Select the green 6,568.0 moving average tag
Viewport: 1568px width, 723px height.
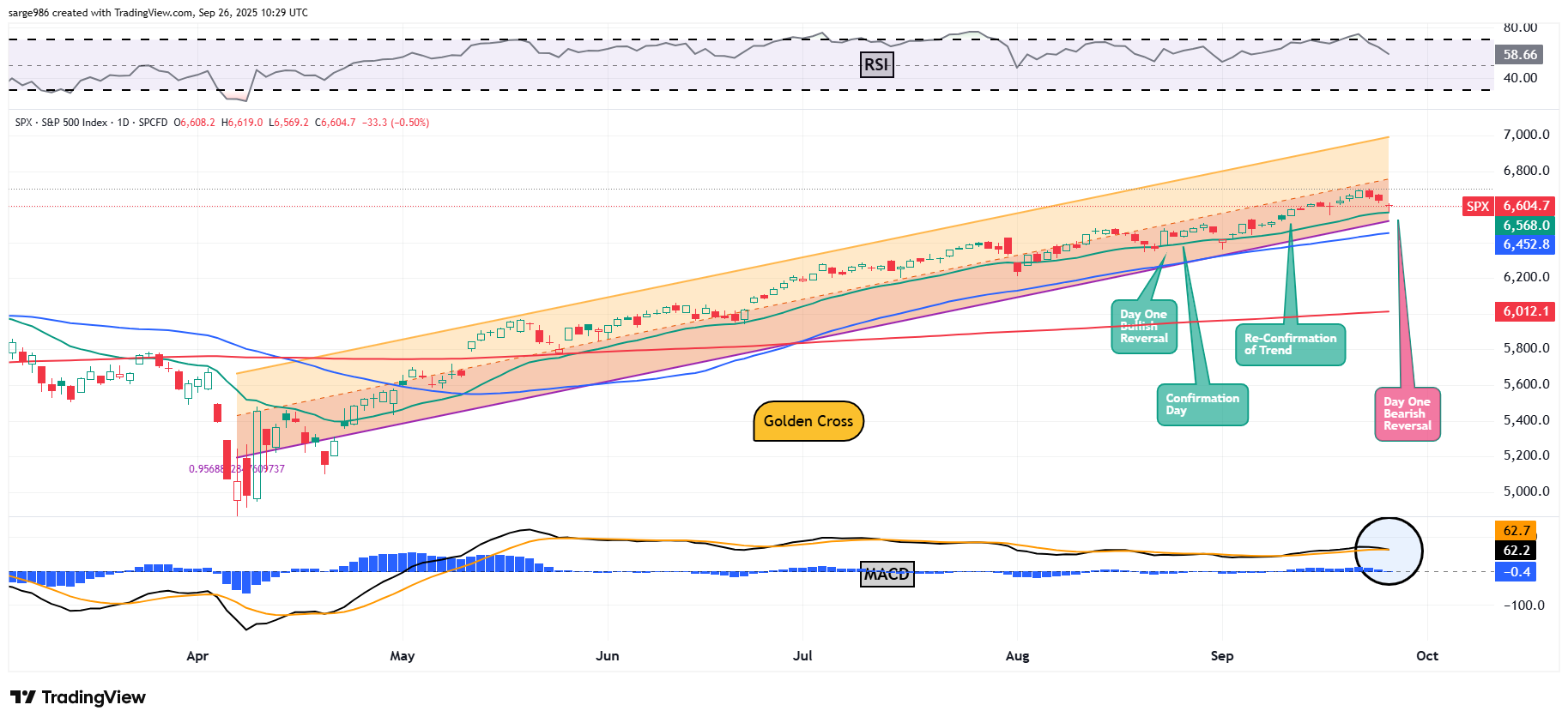coord(1525,226)
